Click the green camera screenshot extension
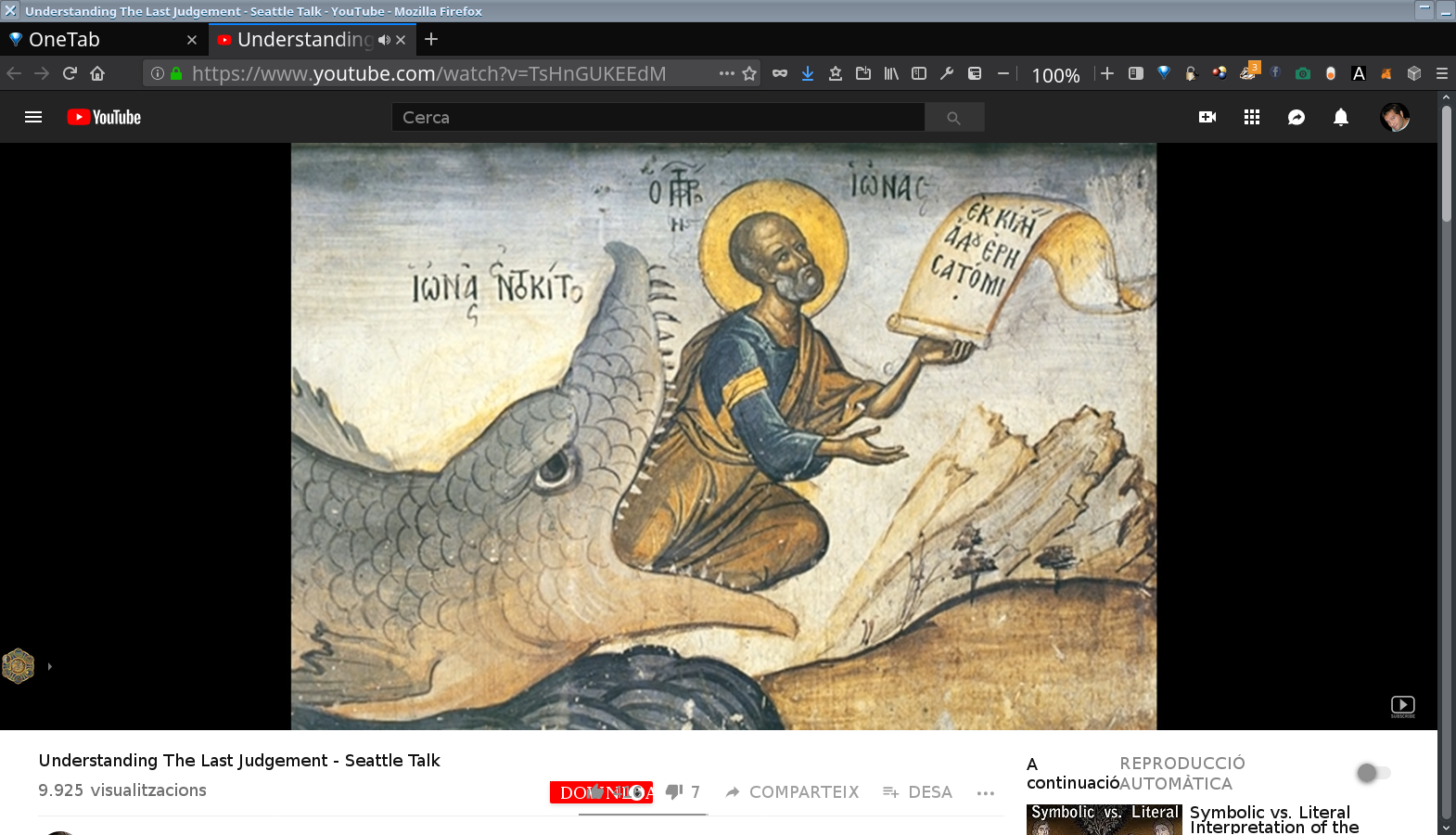Image resolution: width=1456 pixels, height=835 pixels. [x=1303, y=73]
